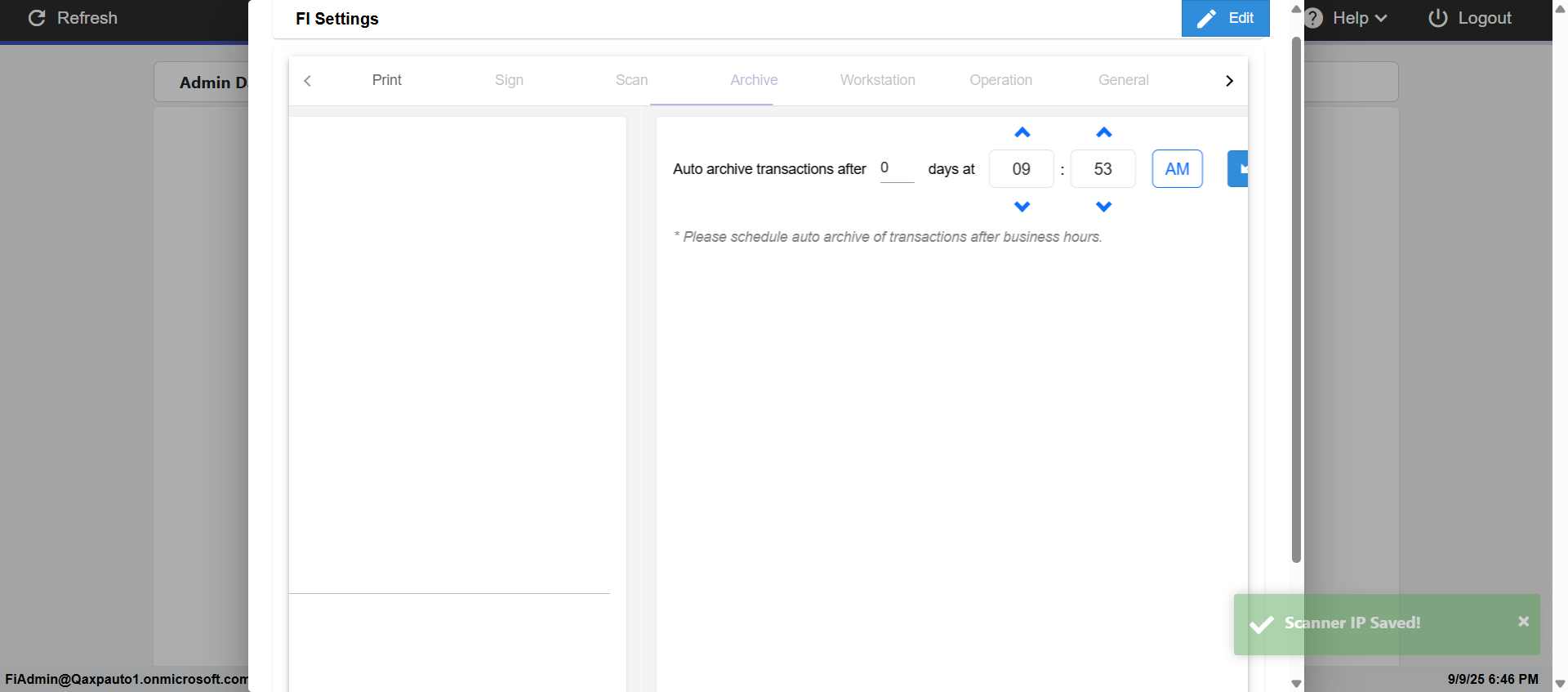1568x692 pixels.
Task: Decrease the hour with the down arrow
Action: [x=1022, y=207]
